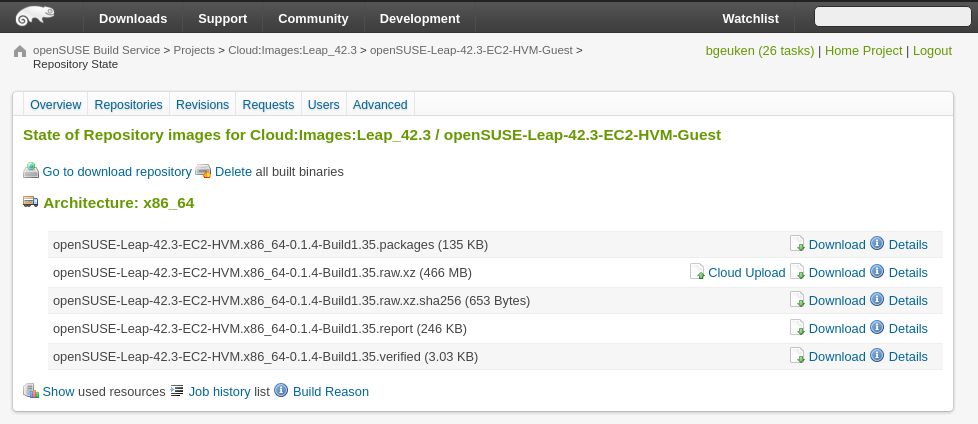Click the download repository icon
This screenshot has height=424, width=978.
point(31,171)
